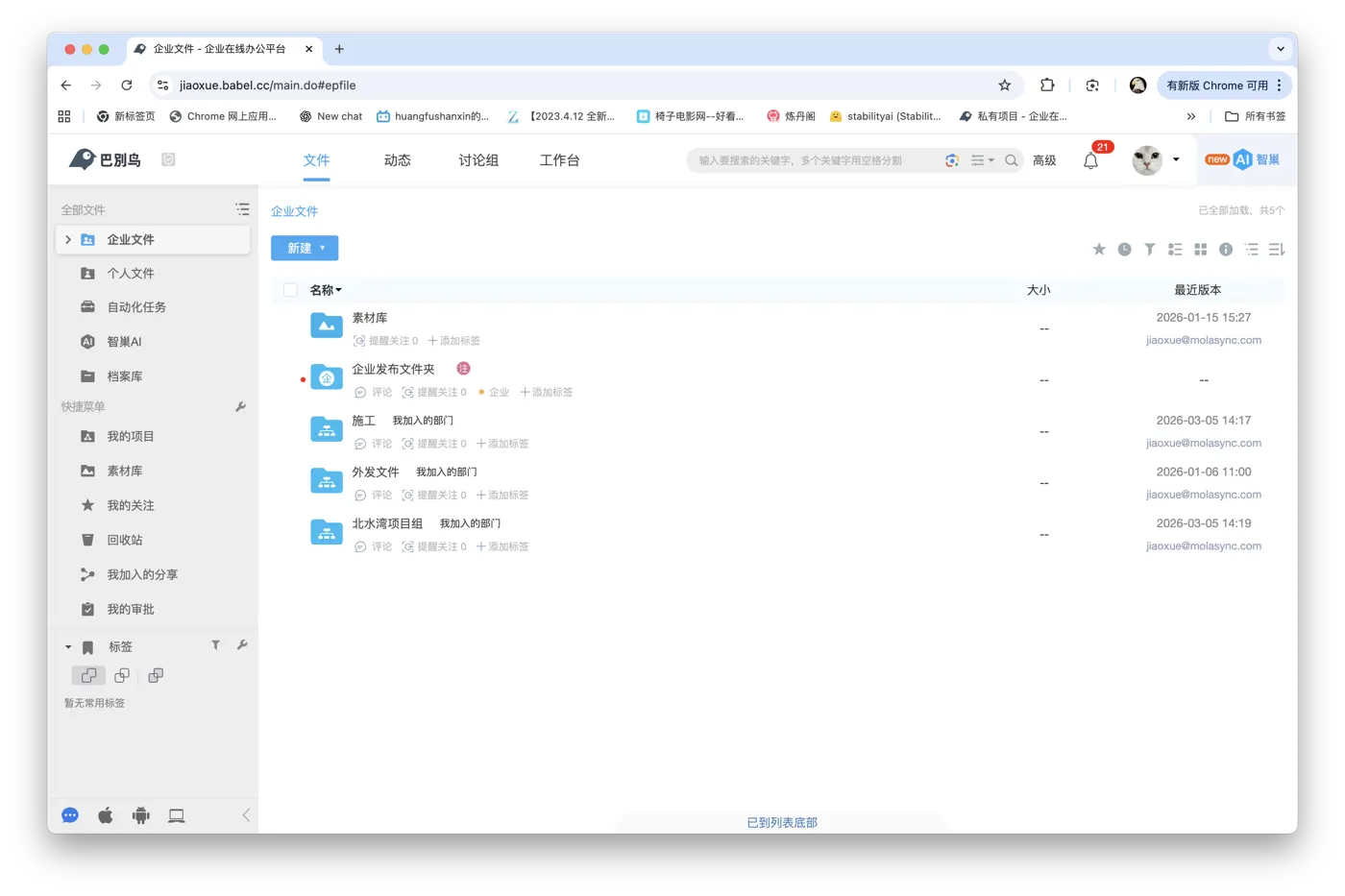Select the tag union mode icon
Viewport: 1345px width, 896px height.
88,676
